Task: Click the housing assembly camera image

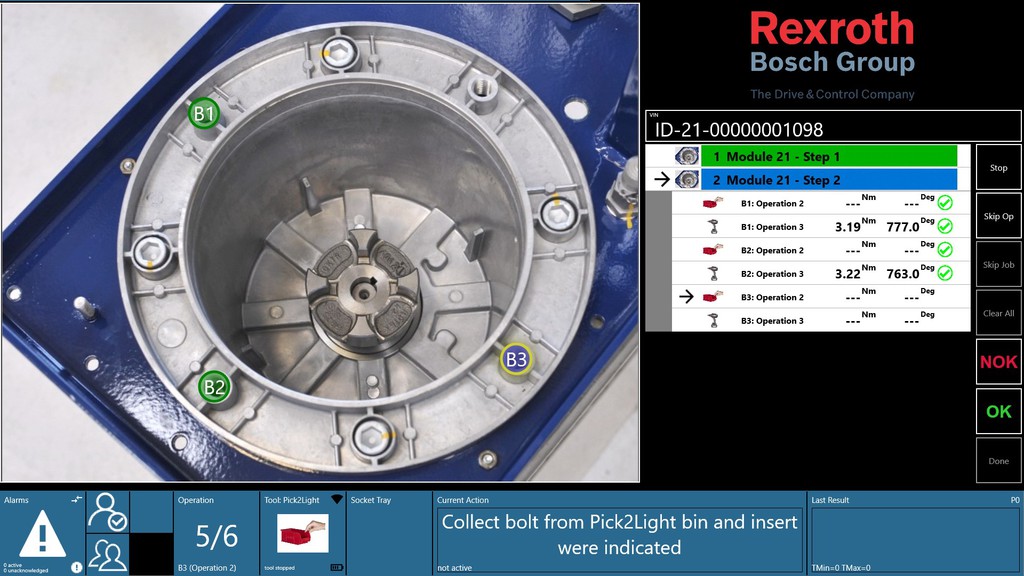Action: coord(320,242)
